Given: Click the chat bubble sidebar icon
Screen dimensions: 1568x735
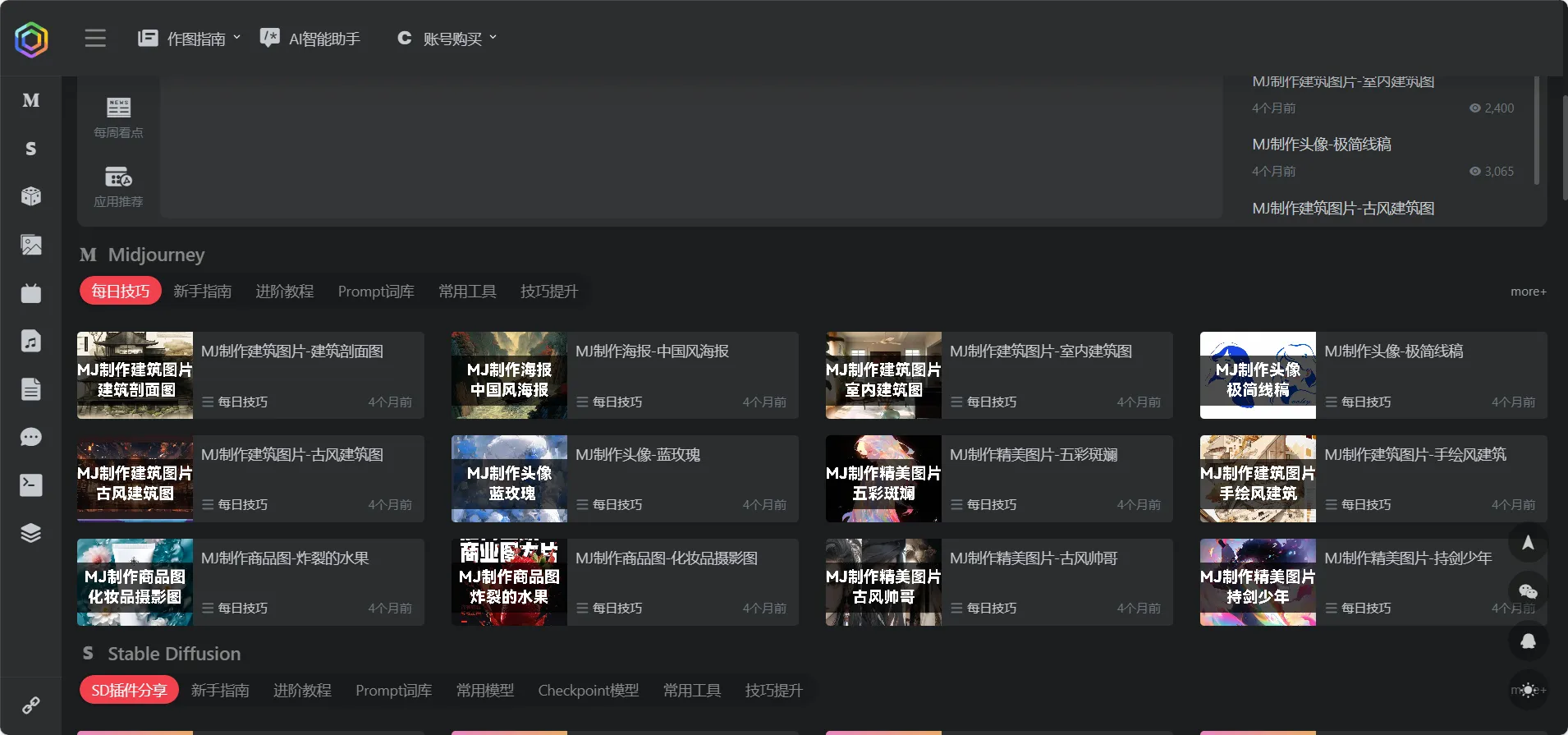Looking at the screenshot, I should [x=31, y=437].
